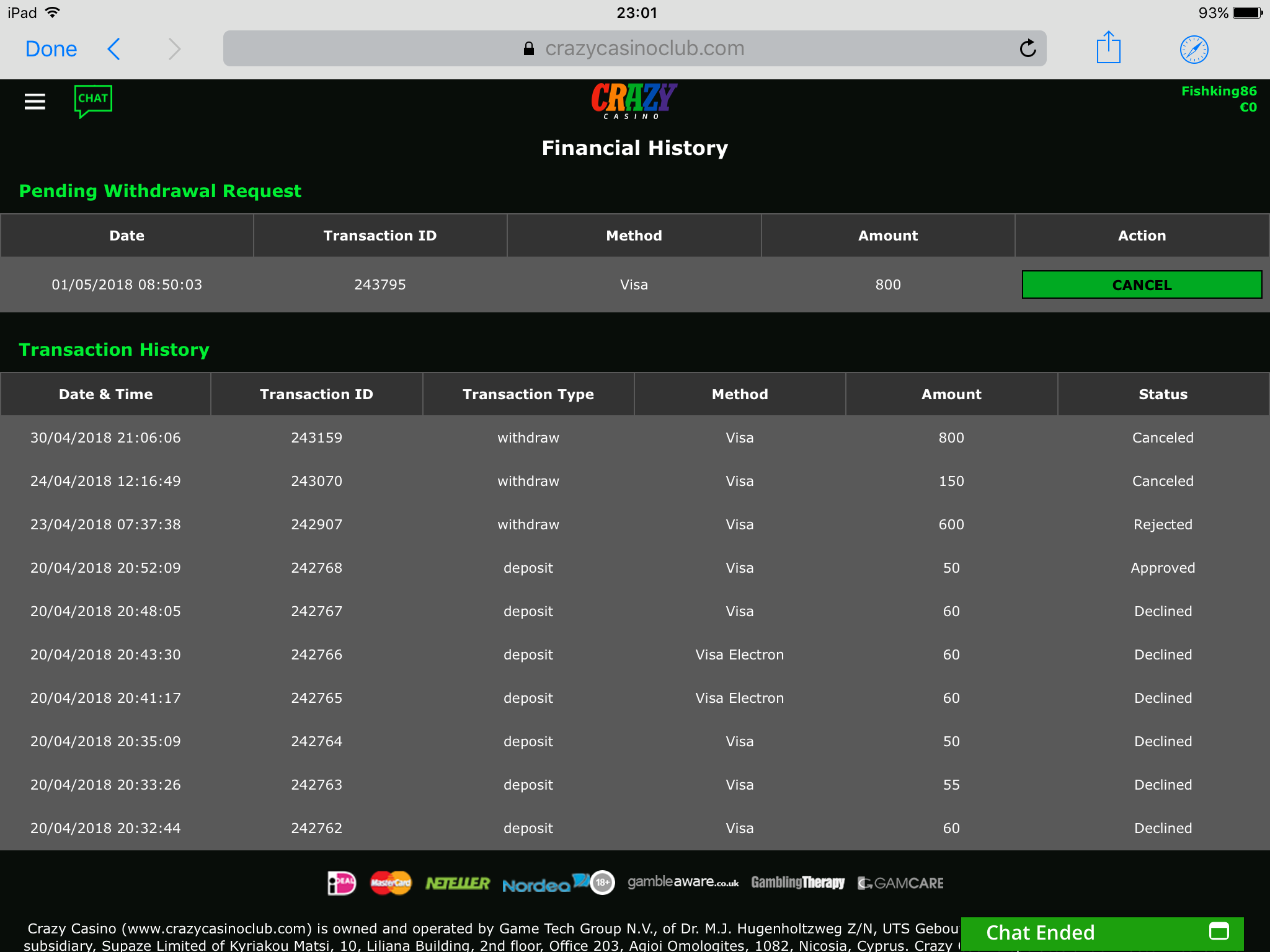Open Fishking86 account balance
1270x952 pixels.
click(x=1219, y=99)
